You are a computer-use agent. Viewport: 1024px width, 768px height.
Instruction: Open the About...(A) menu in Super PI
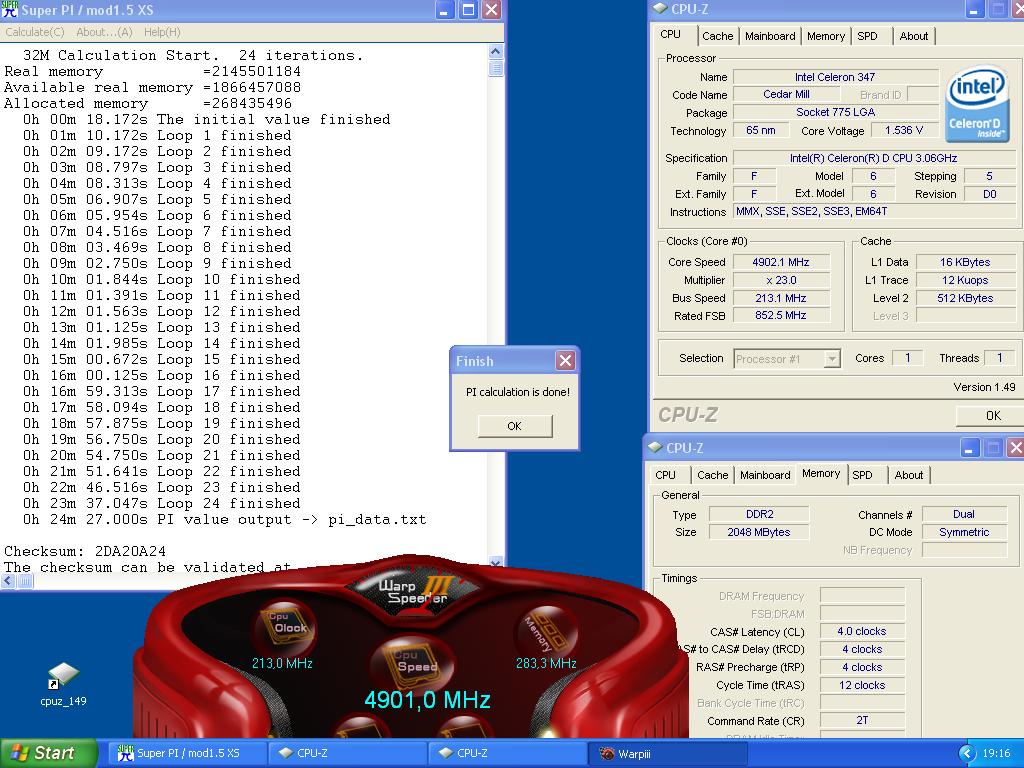pos(104,32)
